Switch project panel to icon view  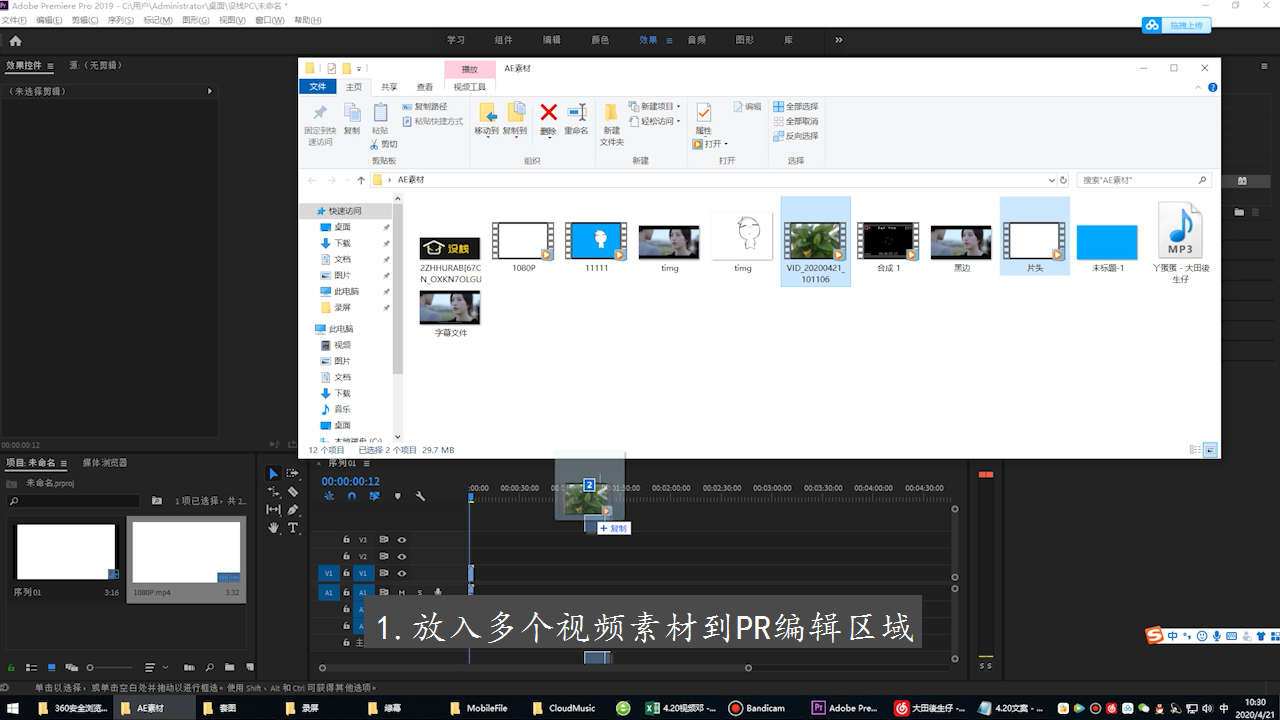(52, 667)
